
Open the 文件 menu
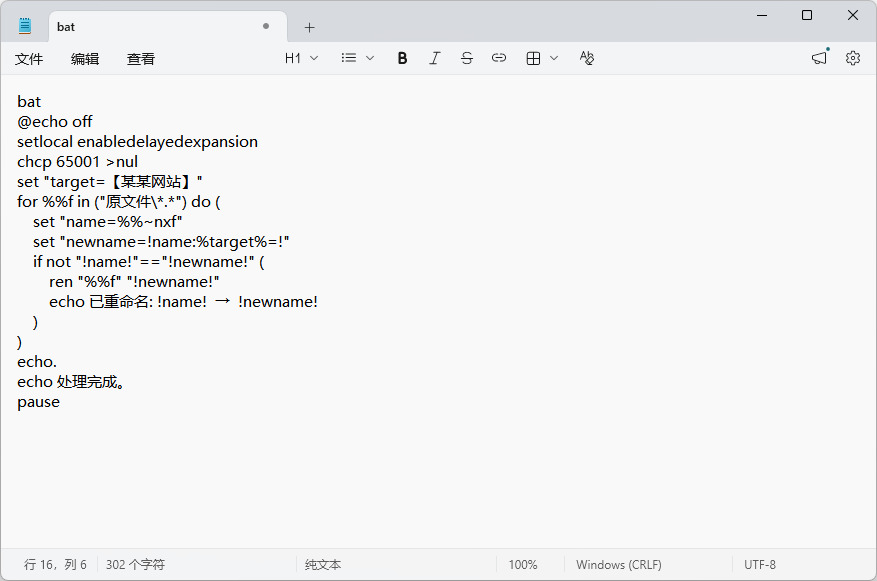click(x=29, y=59)
